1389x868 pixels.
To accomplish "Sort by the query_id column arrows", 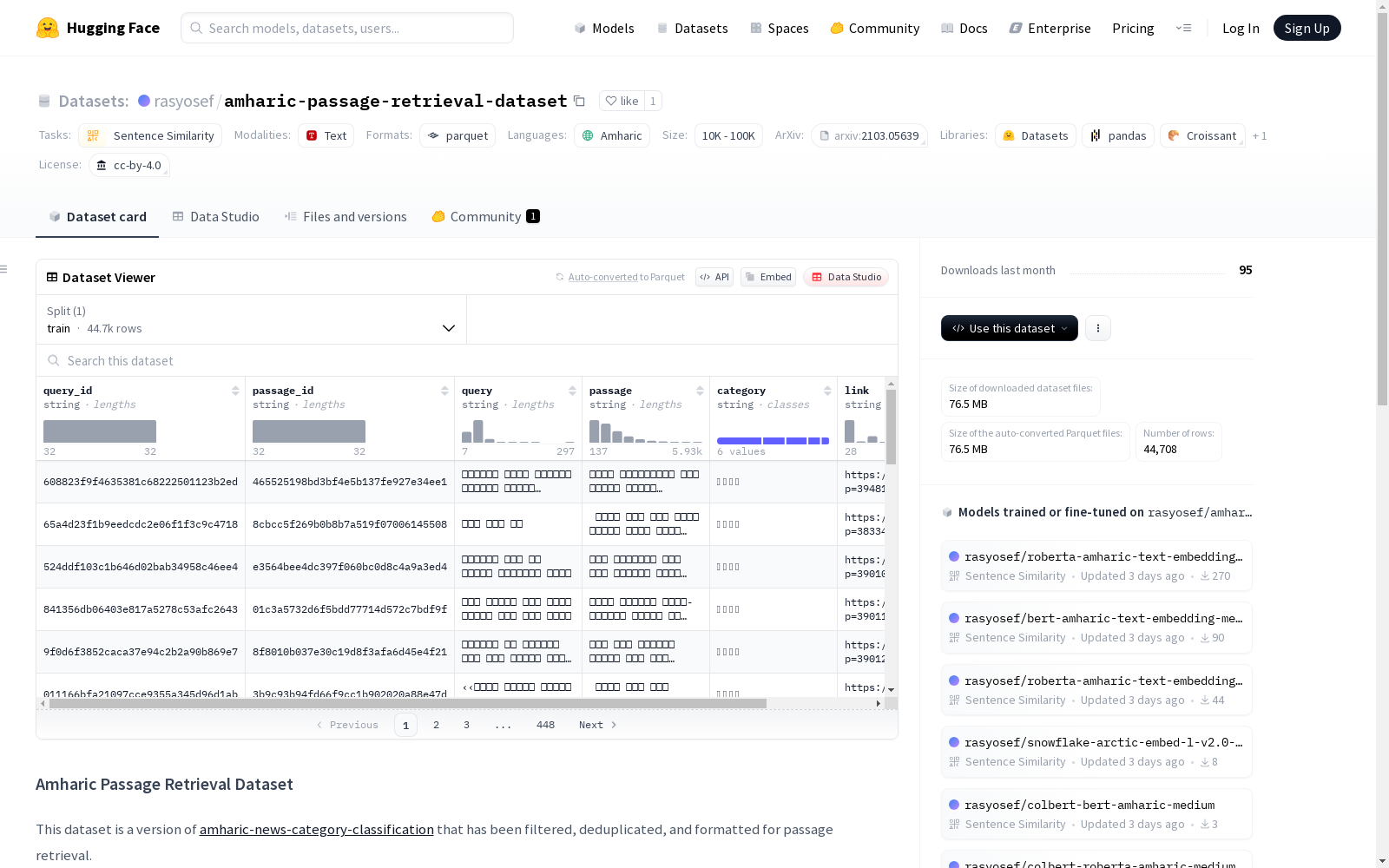I will click(x=235, y=391).
